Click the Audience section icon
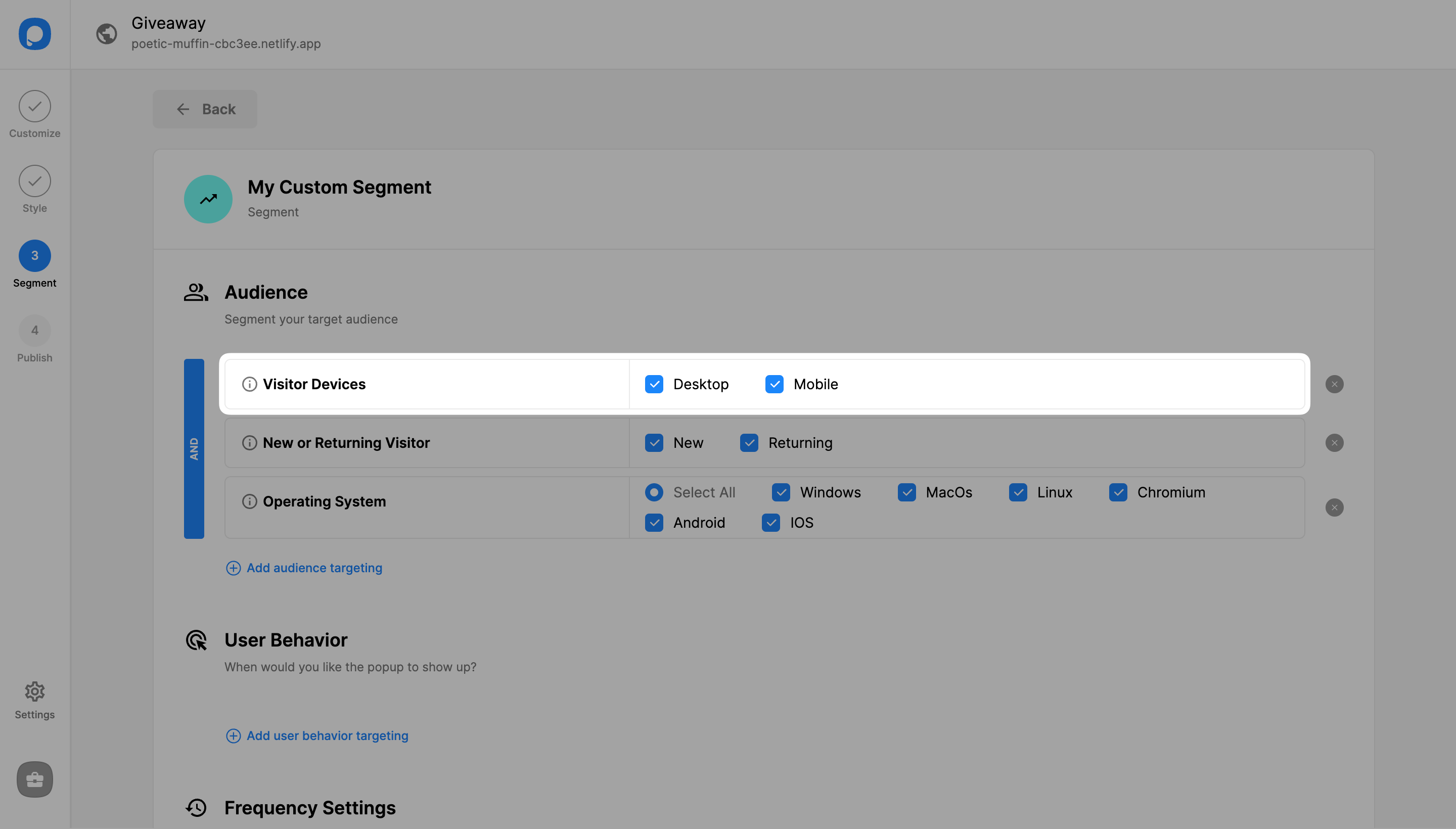 point(196,292)
